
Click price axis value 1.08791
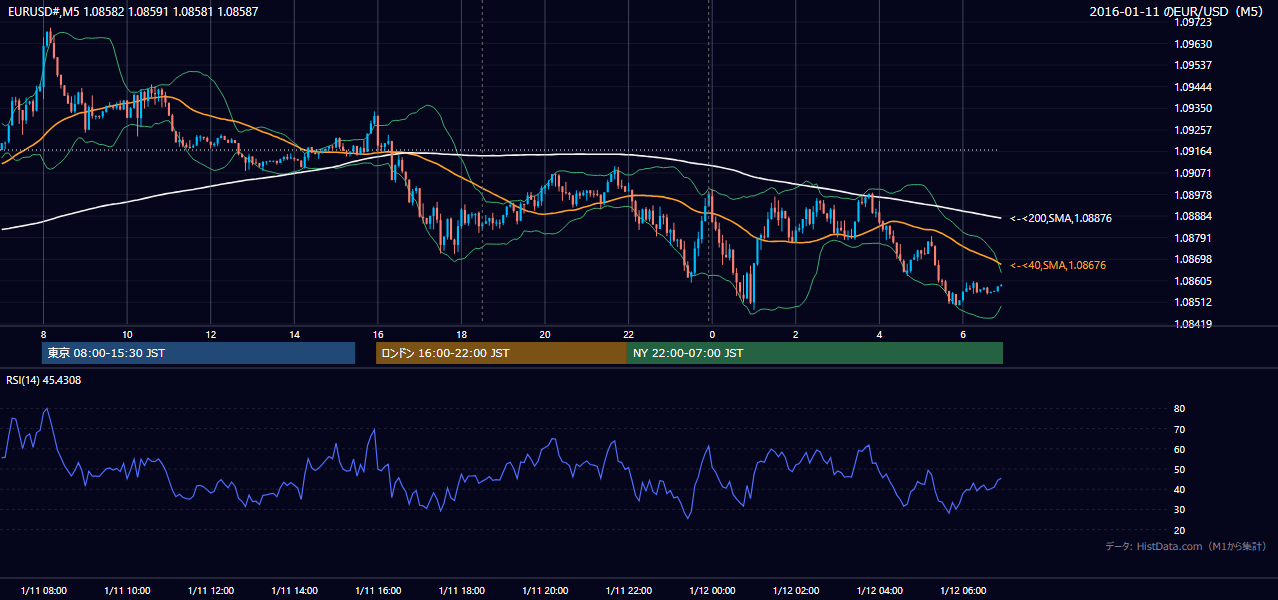[x=1194, y=238]
